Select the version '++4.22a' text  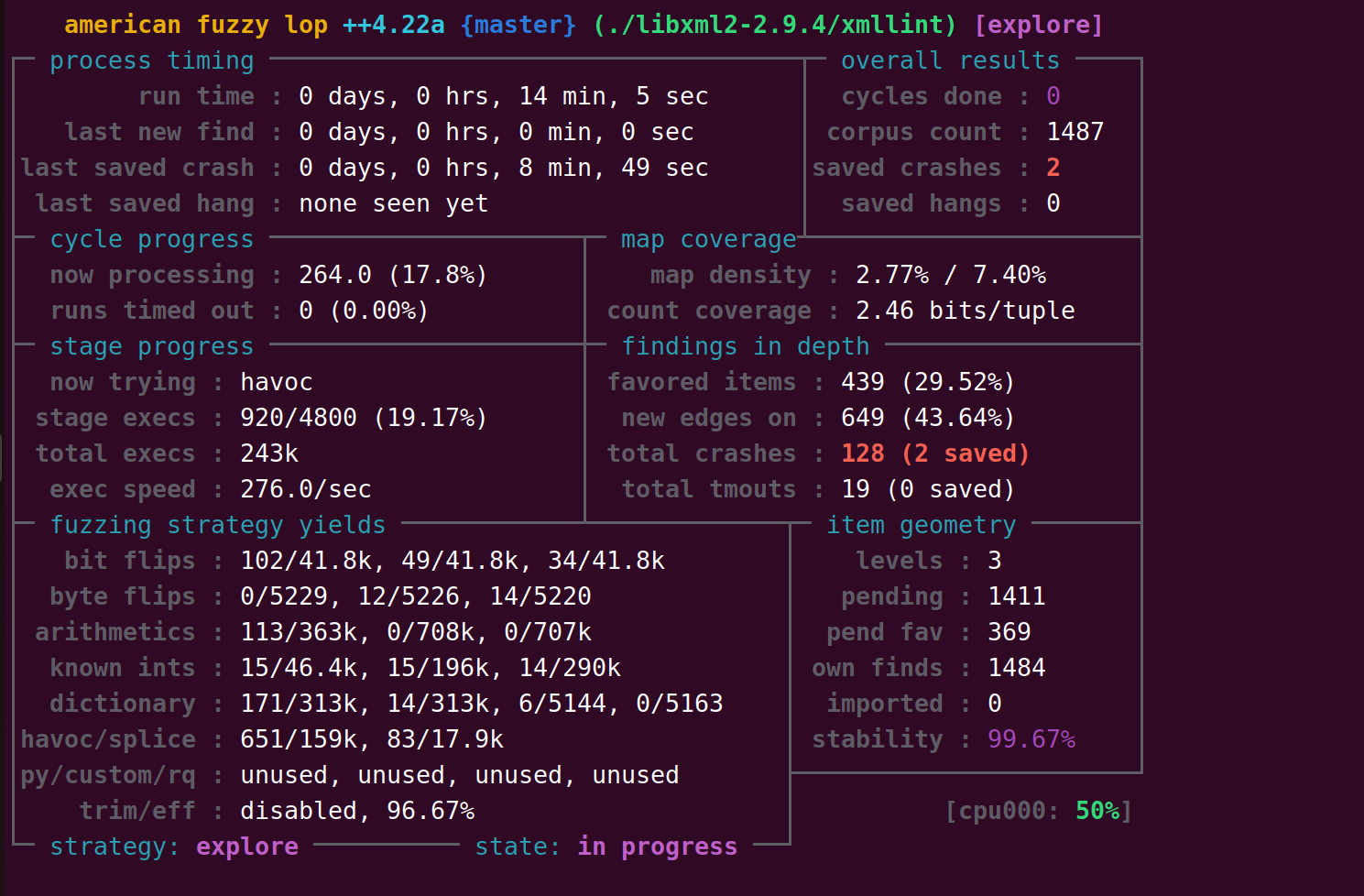tap(394, 25)
